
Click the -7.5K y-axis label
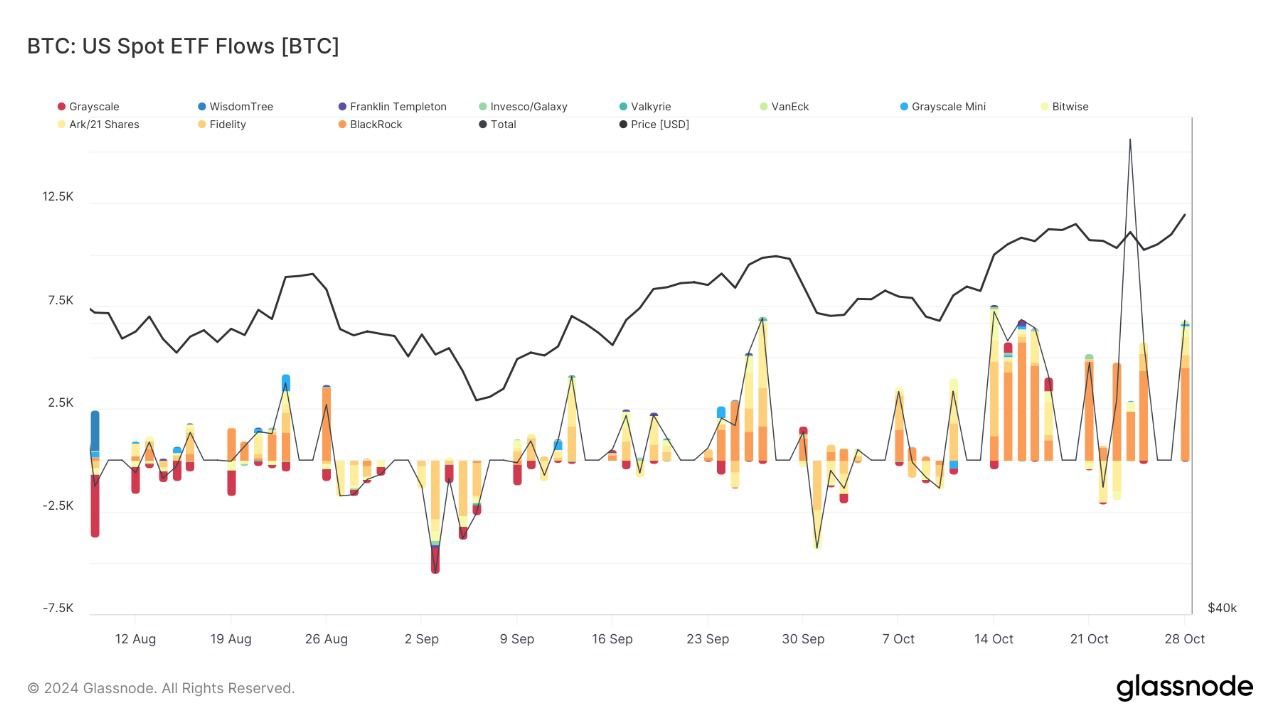pyautogui.click(x=58, y=608)
